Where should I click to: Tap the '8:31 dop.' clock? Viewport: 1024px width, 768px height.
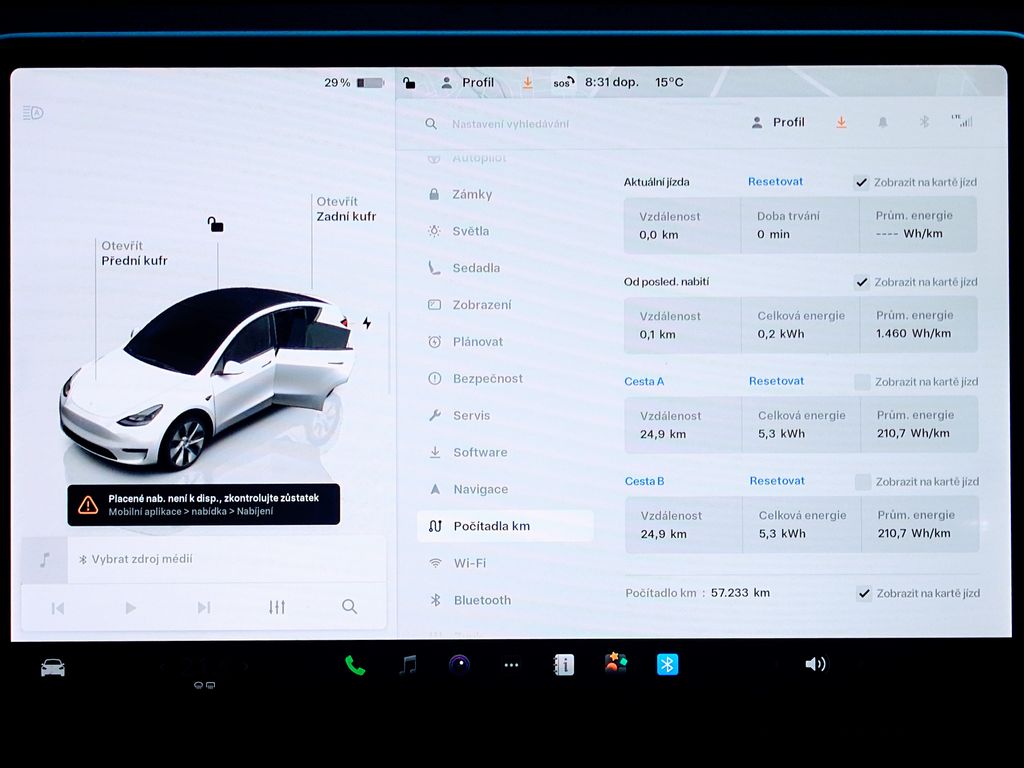(x=612, y=82)
